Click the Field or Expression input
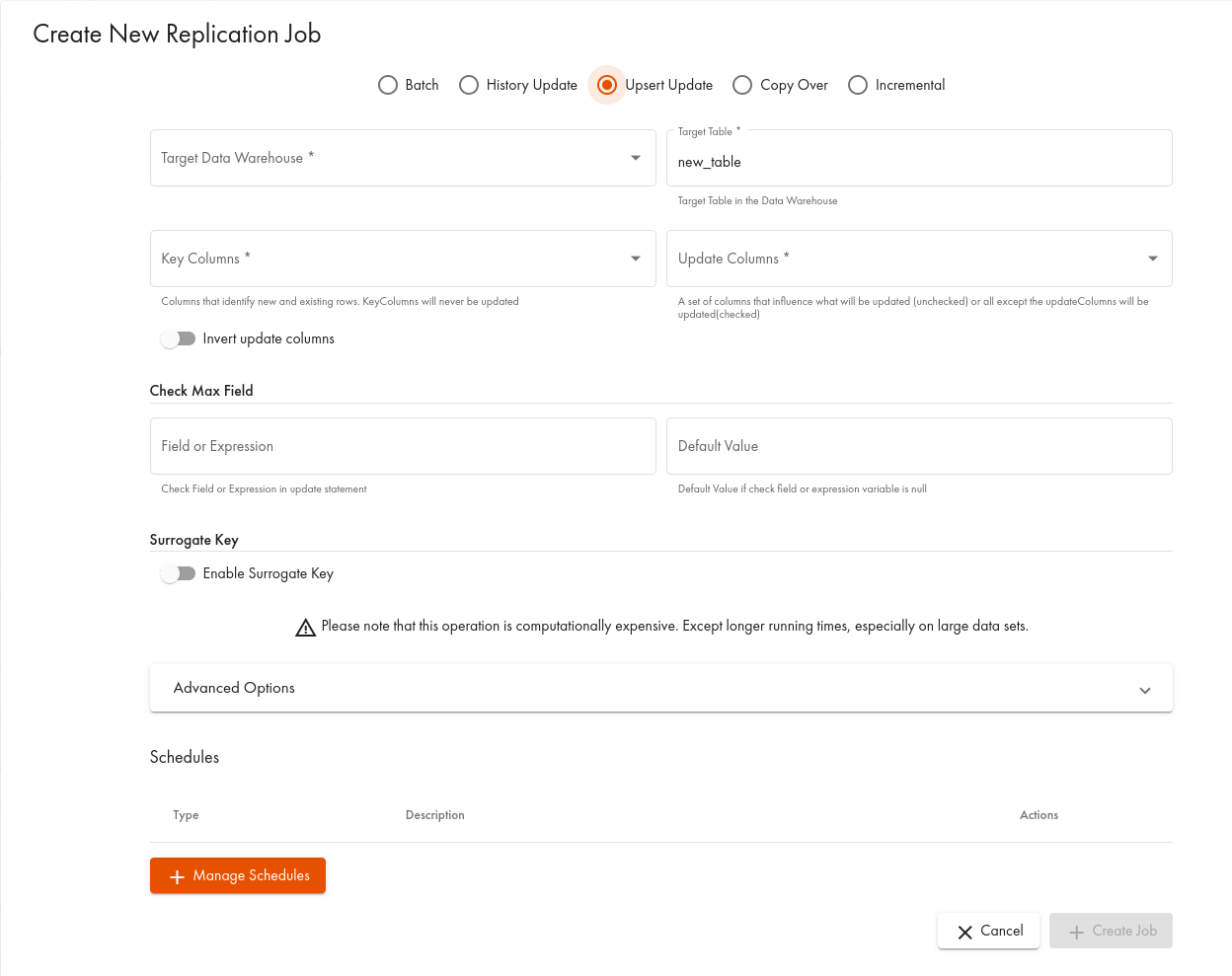The height and width of the screenshot is (976, 1232). (403, 446)
